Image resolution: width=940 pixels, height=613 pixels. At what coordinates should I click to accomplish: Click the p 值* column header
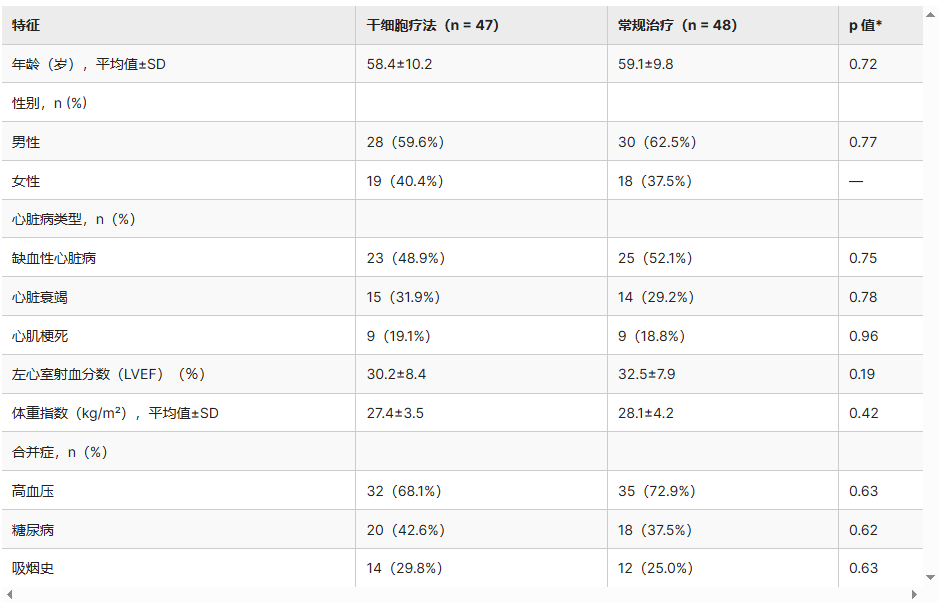(x=865, y=25)
